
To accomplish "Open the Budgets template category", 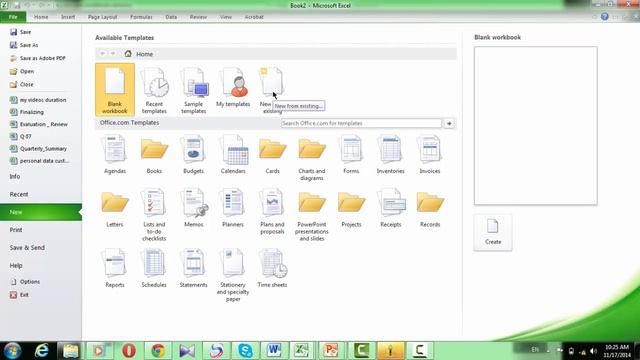I will [193, 154].
